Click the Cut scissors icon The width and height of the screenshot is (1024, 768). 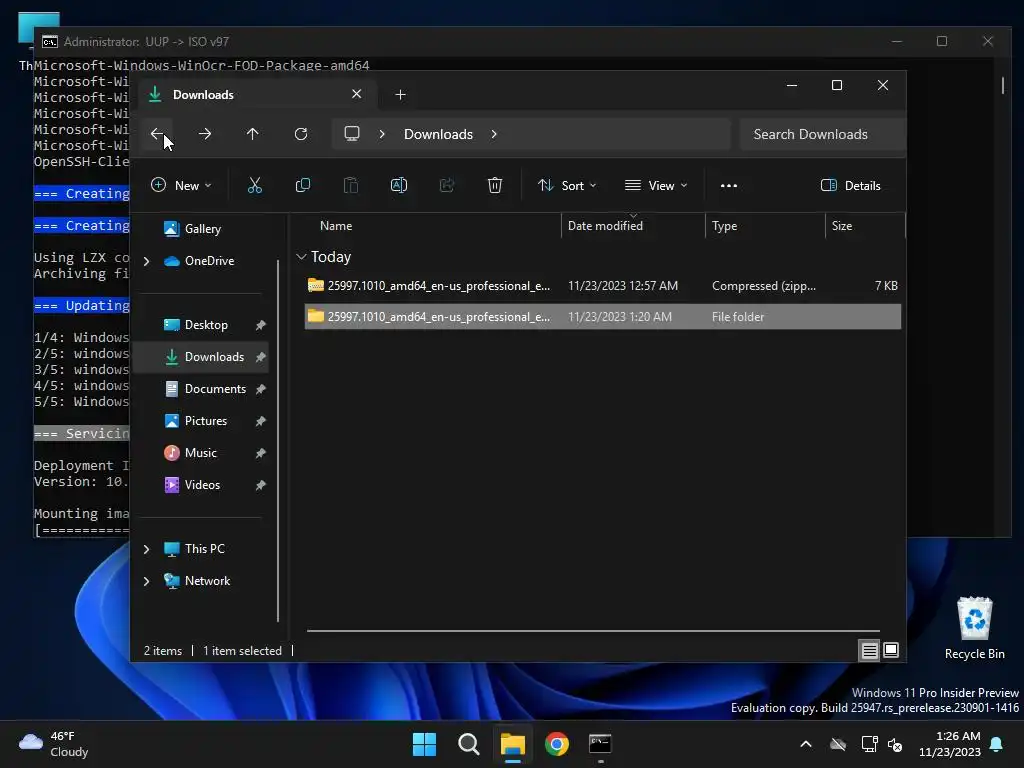coord(255,185)
